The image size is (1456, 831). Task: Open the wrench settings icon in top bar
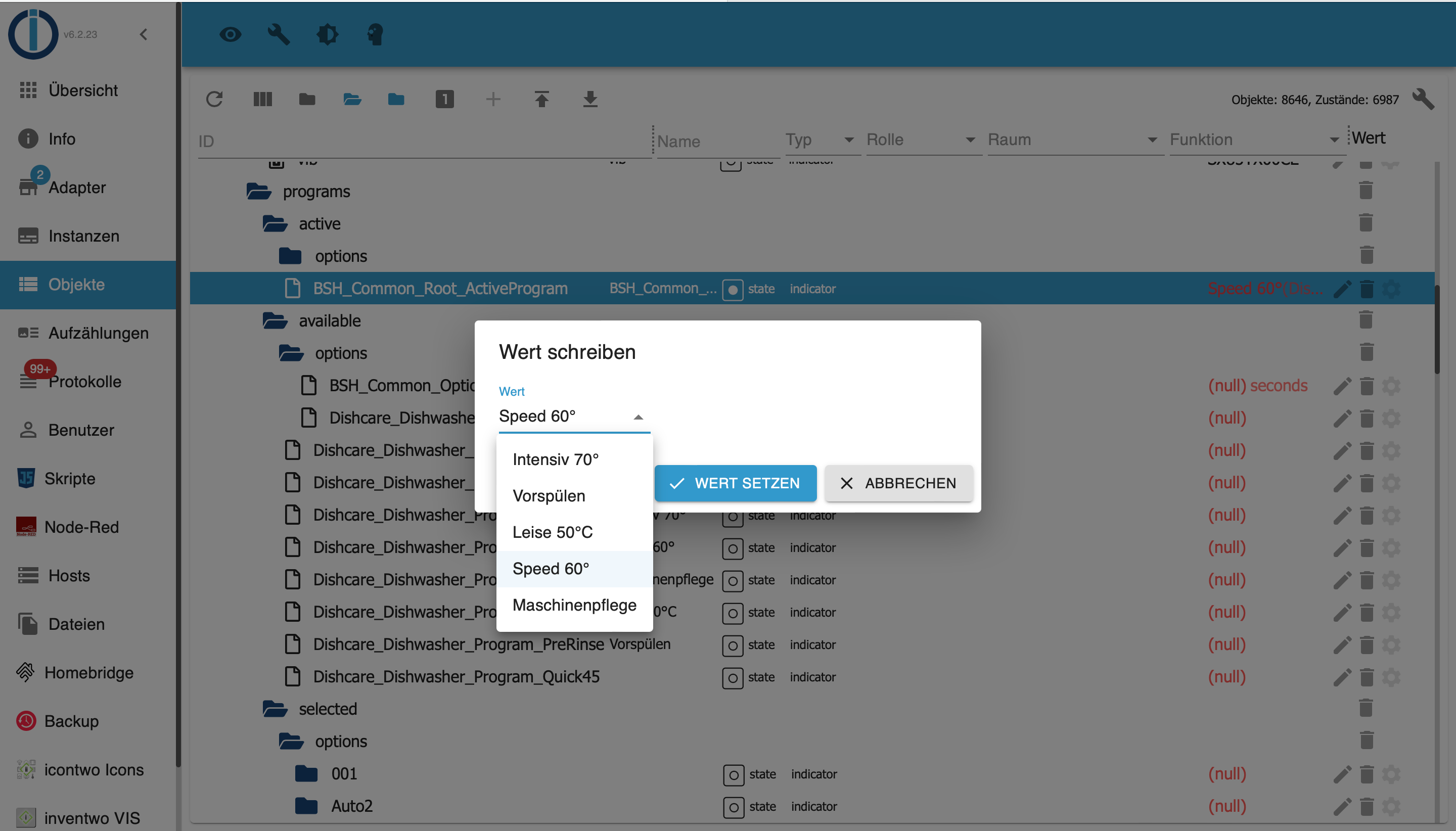279,35
